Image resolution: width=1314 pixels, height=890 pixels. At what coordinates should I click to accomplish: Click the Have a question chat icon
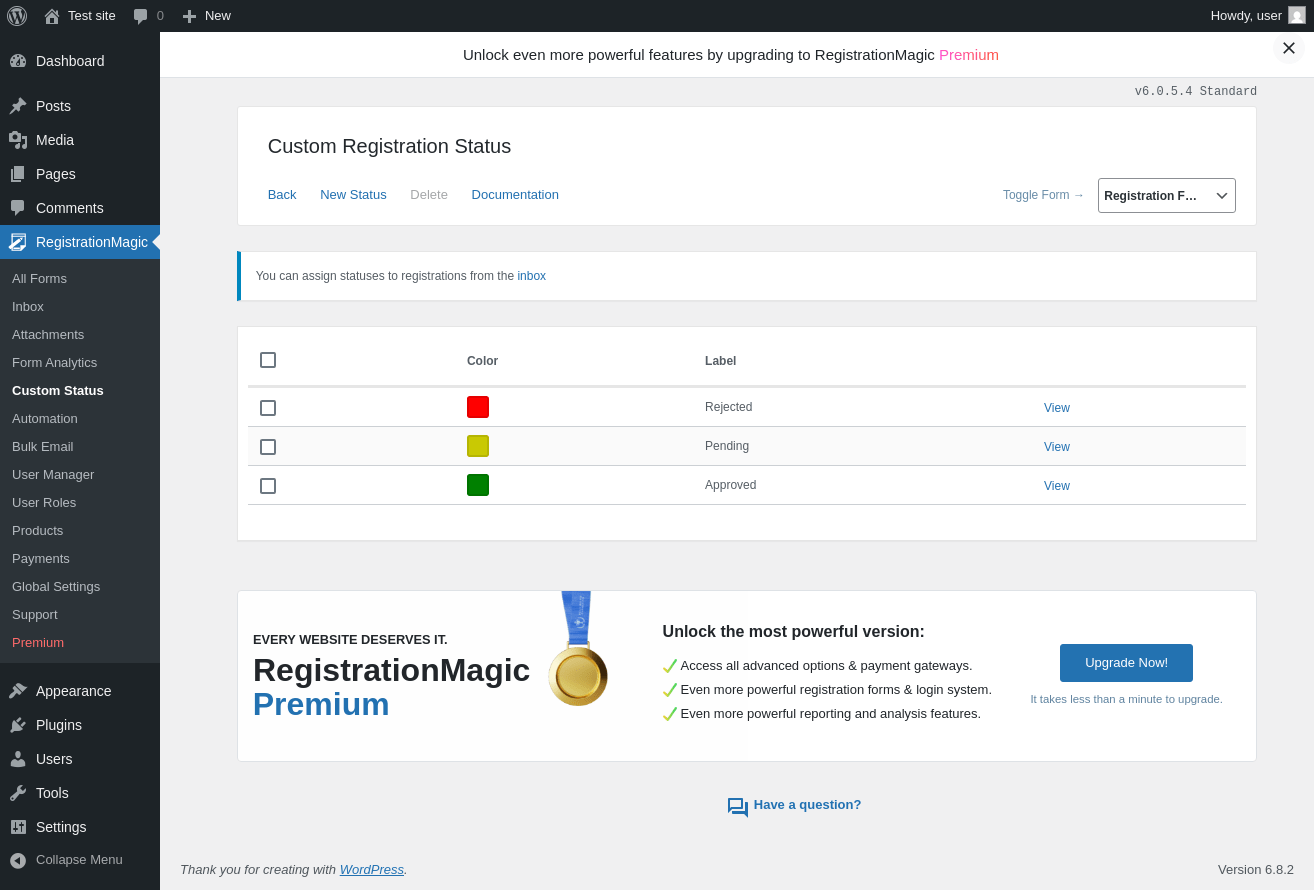pos(738,807)
